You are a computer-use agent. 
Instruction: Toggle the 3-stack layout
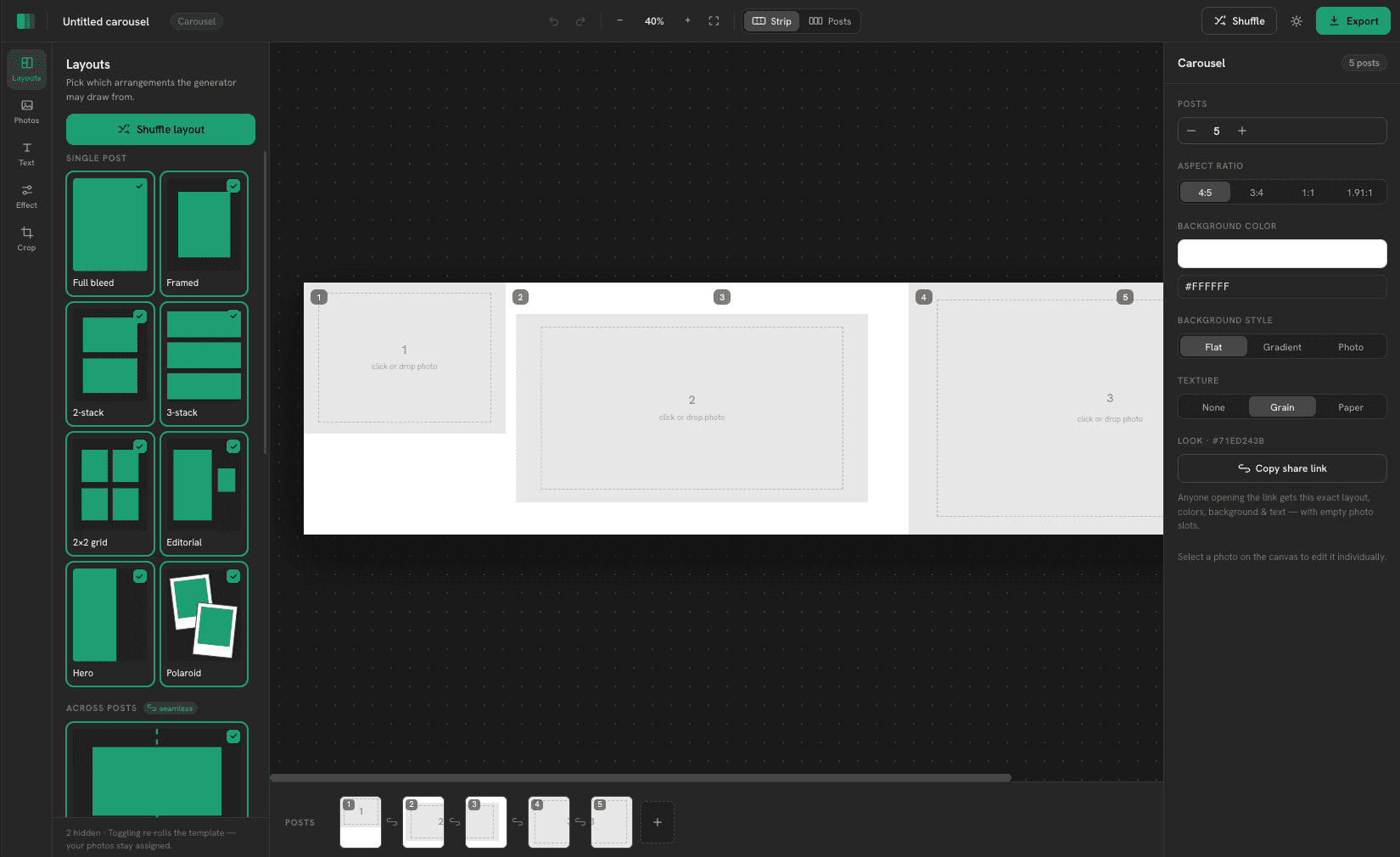204,364
